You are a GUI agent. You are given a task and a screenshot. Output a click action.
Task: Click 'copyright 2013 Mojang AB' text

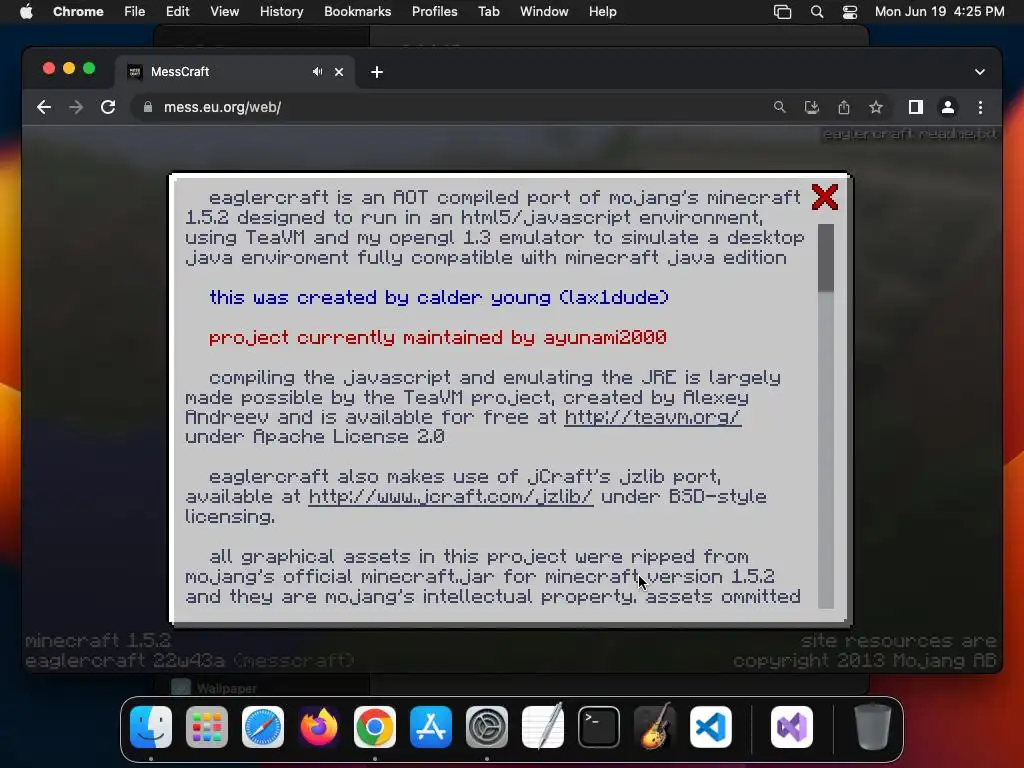(865, 661)
